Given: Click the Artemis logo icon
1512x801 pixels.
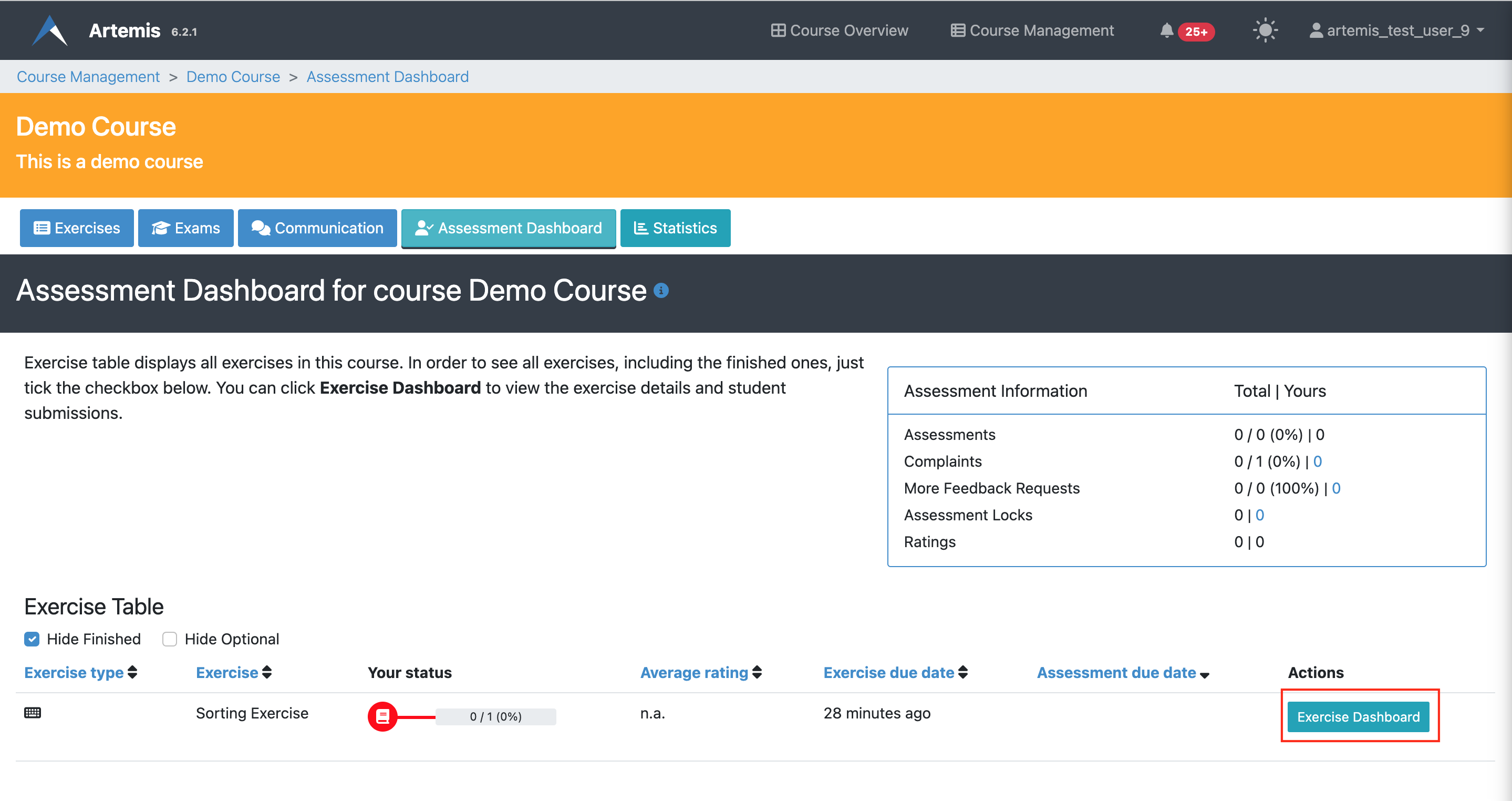Looking at the screenshot, I should point(49,30).
